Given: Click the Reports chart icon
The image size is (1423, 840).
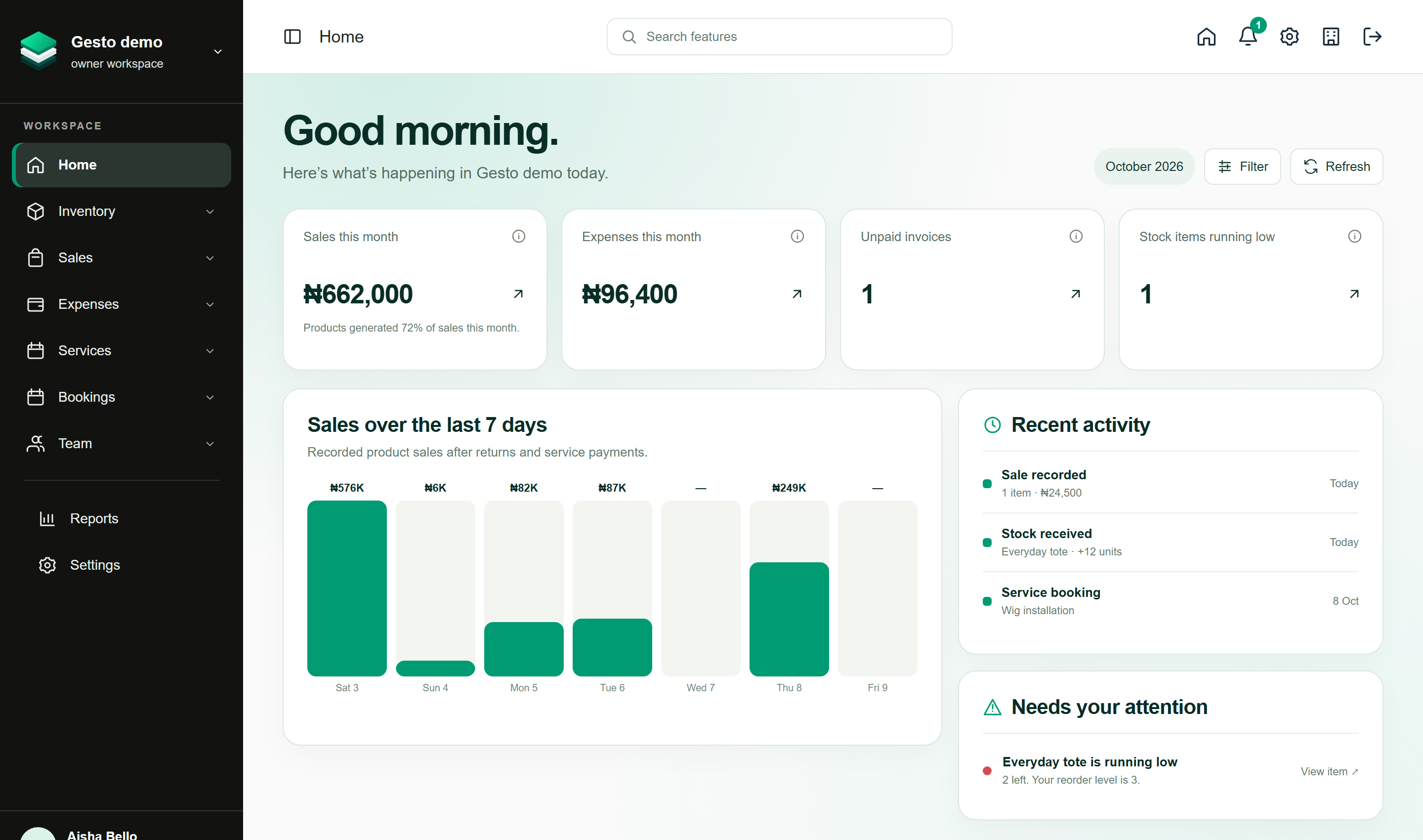Looking at the screenshot, I should 47,518.
